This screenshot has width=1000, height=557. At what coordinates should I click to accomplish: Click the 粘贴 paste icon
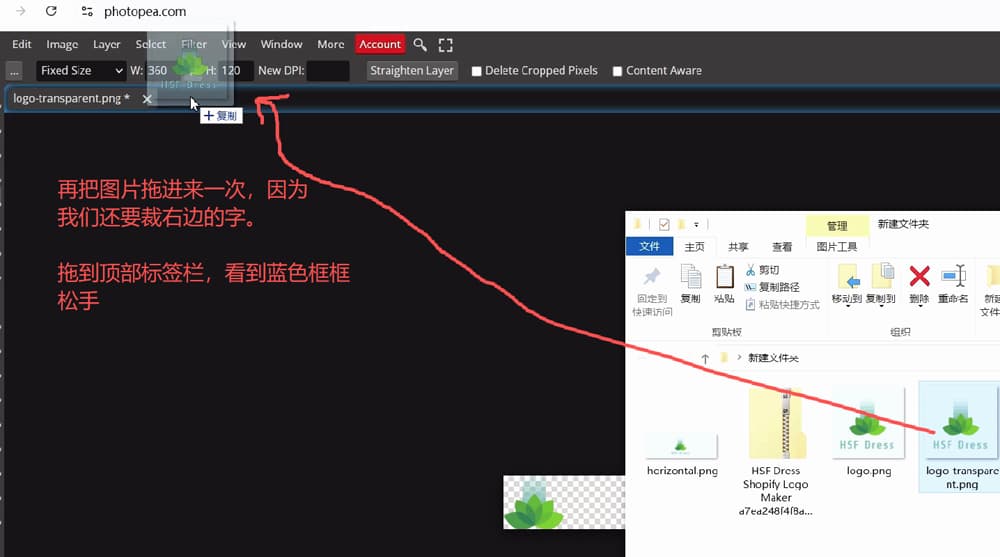(724, 283)
